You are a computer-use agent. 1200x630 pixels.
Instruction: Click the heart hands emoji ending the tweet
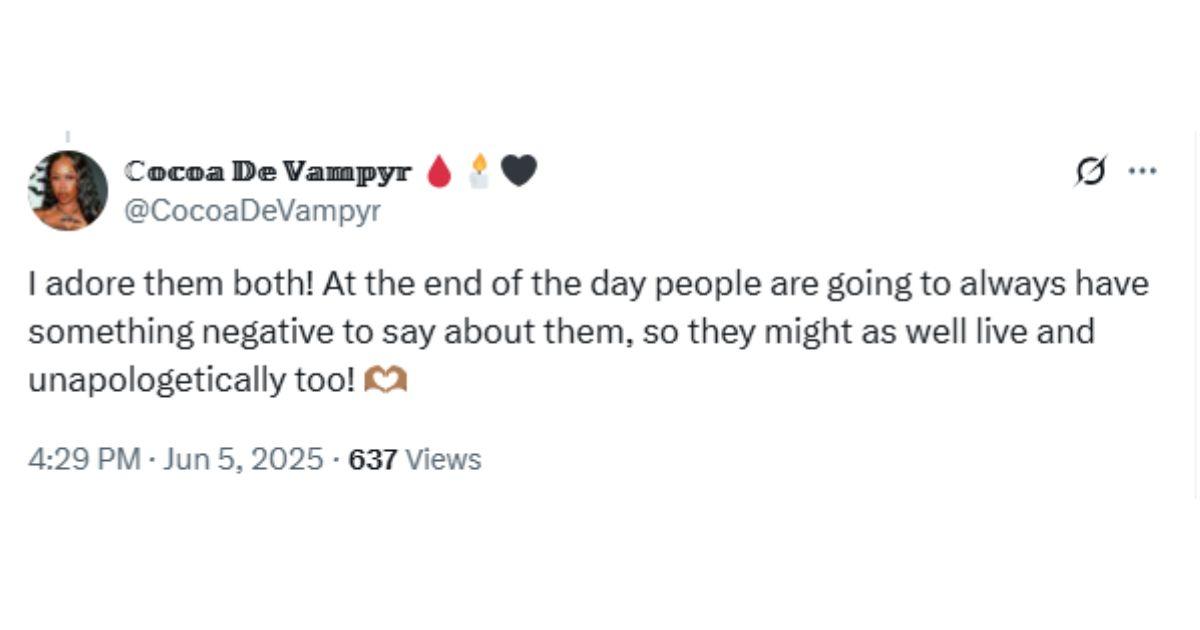(385, 381)
